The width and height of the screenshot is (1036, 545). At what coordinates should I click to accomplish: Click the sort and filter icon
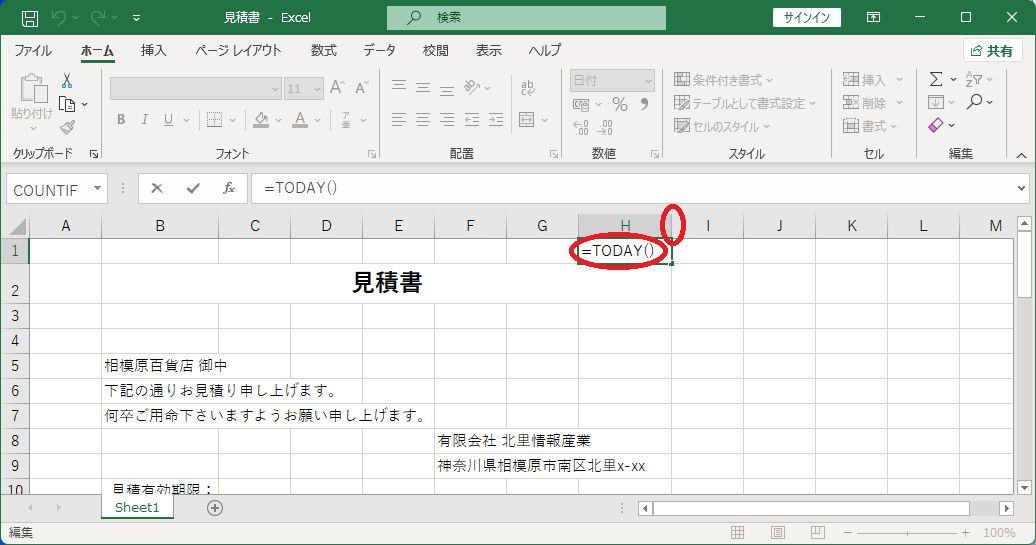(x=974, y=79)
